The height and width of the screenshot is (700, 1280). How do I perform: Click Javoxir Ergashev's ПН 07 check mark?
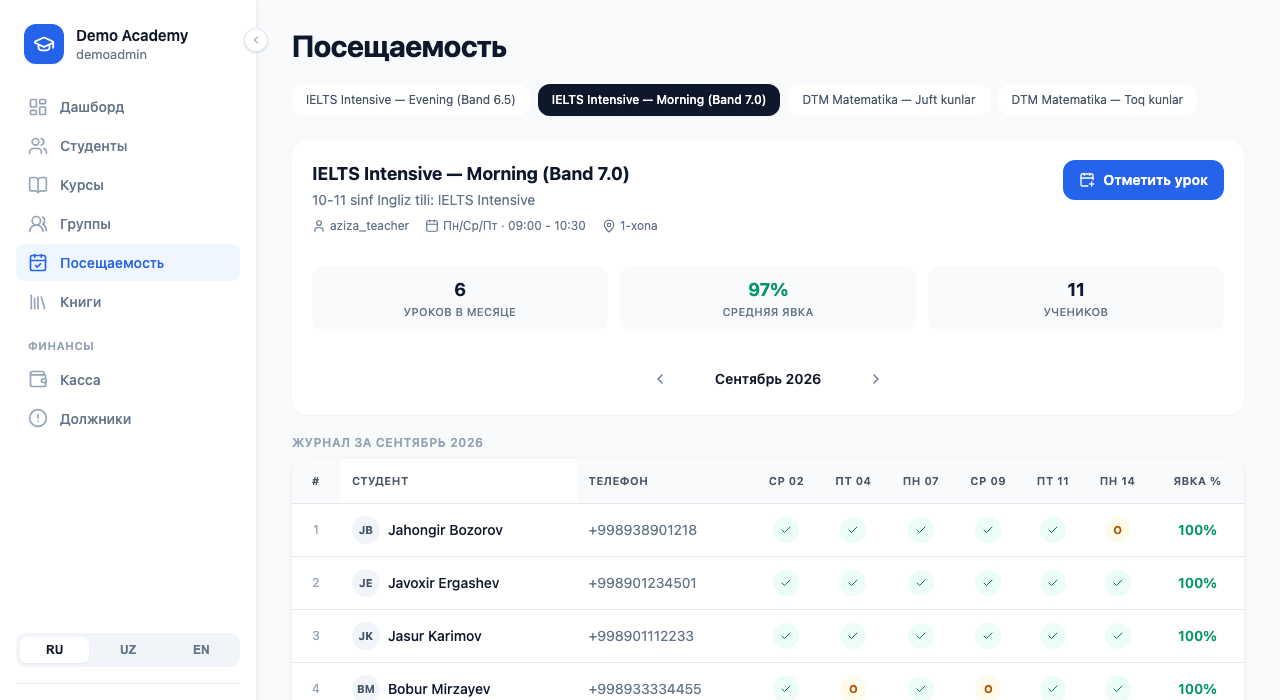tap(921, 583)
